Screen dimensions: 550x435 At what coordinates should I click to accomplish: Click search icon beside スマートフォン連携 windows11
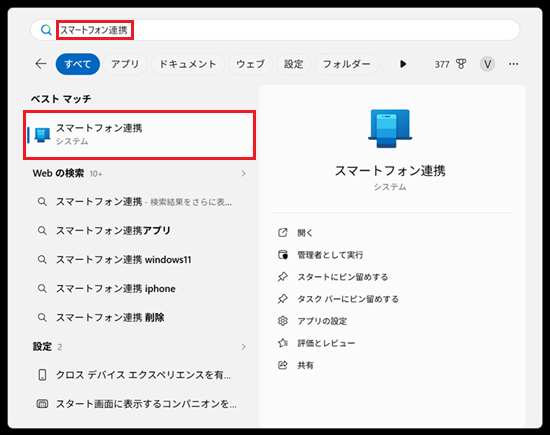[42, 260]
